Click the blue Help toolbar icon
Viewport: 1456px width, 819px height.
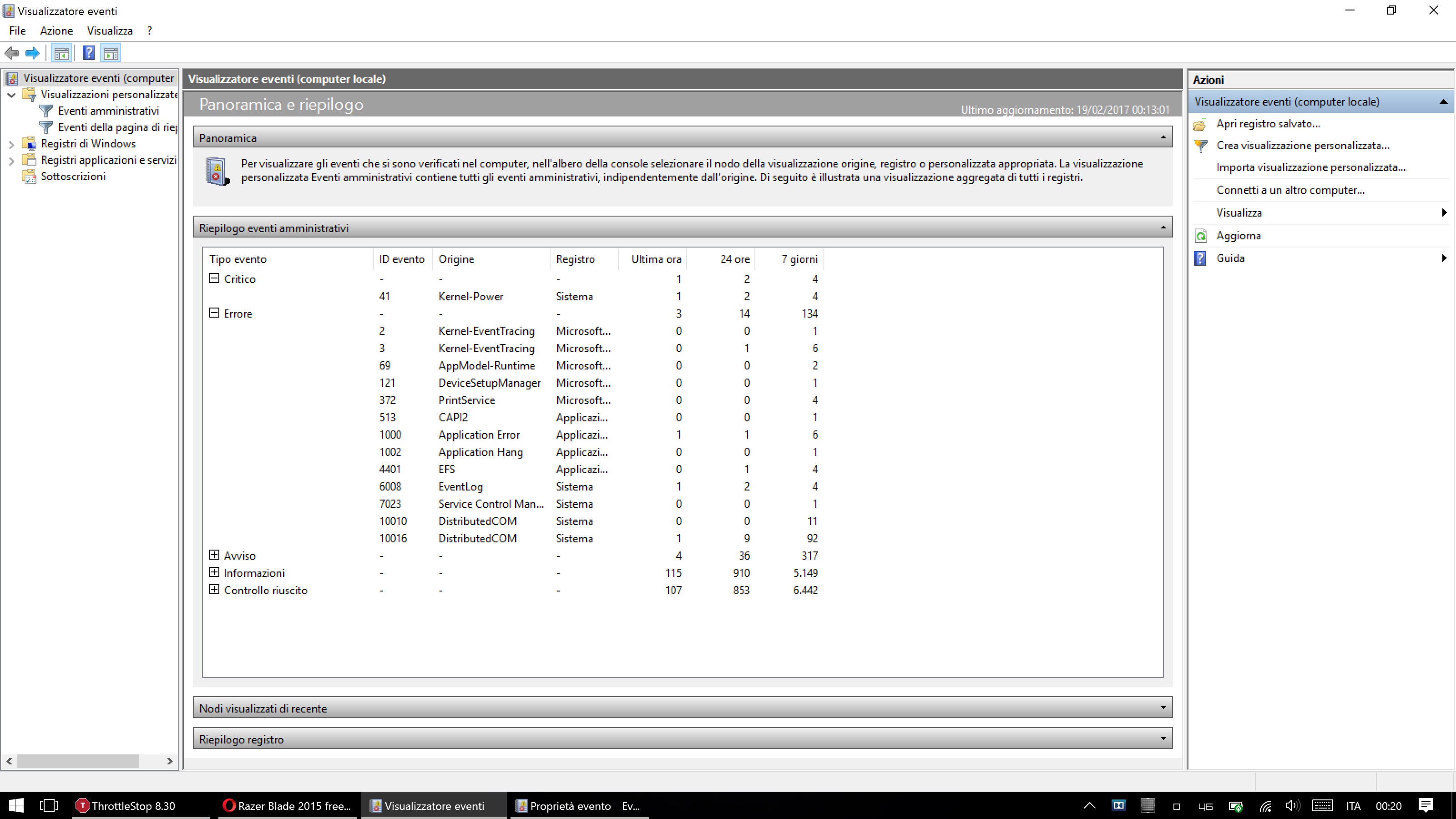coord(89,53)
